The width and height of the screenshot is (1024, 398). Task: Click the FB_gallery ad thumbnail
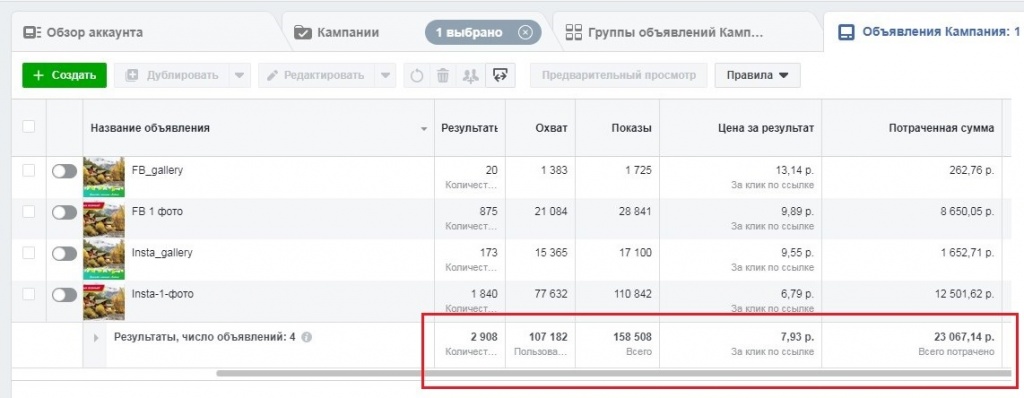pyautogui.click(x=104, y=176)
